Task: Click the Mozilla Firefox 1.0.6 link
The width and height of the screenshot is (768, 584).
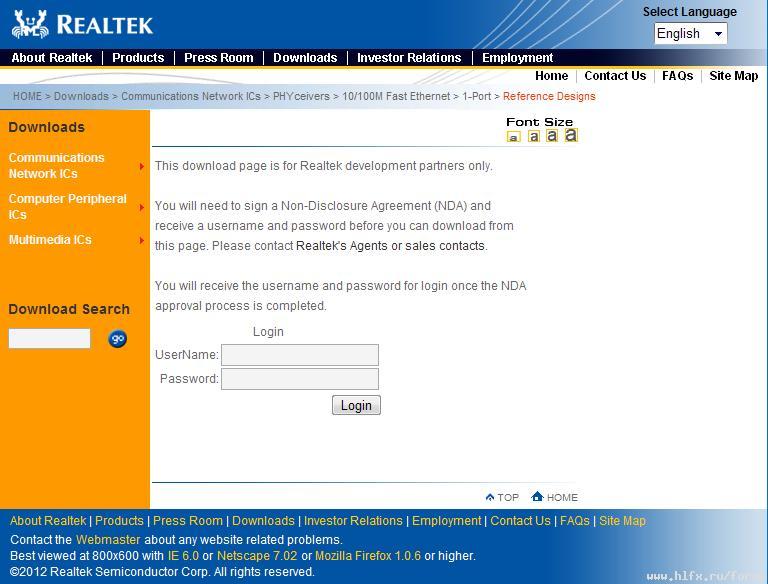Action: (368, 556)
